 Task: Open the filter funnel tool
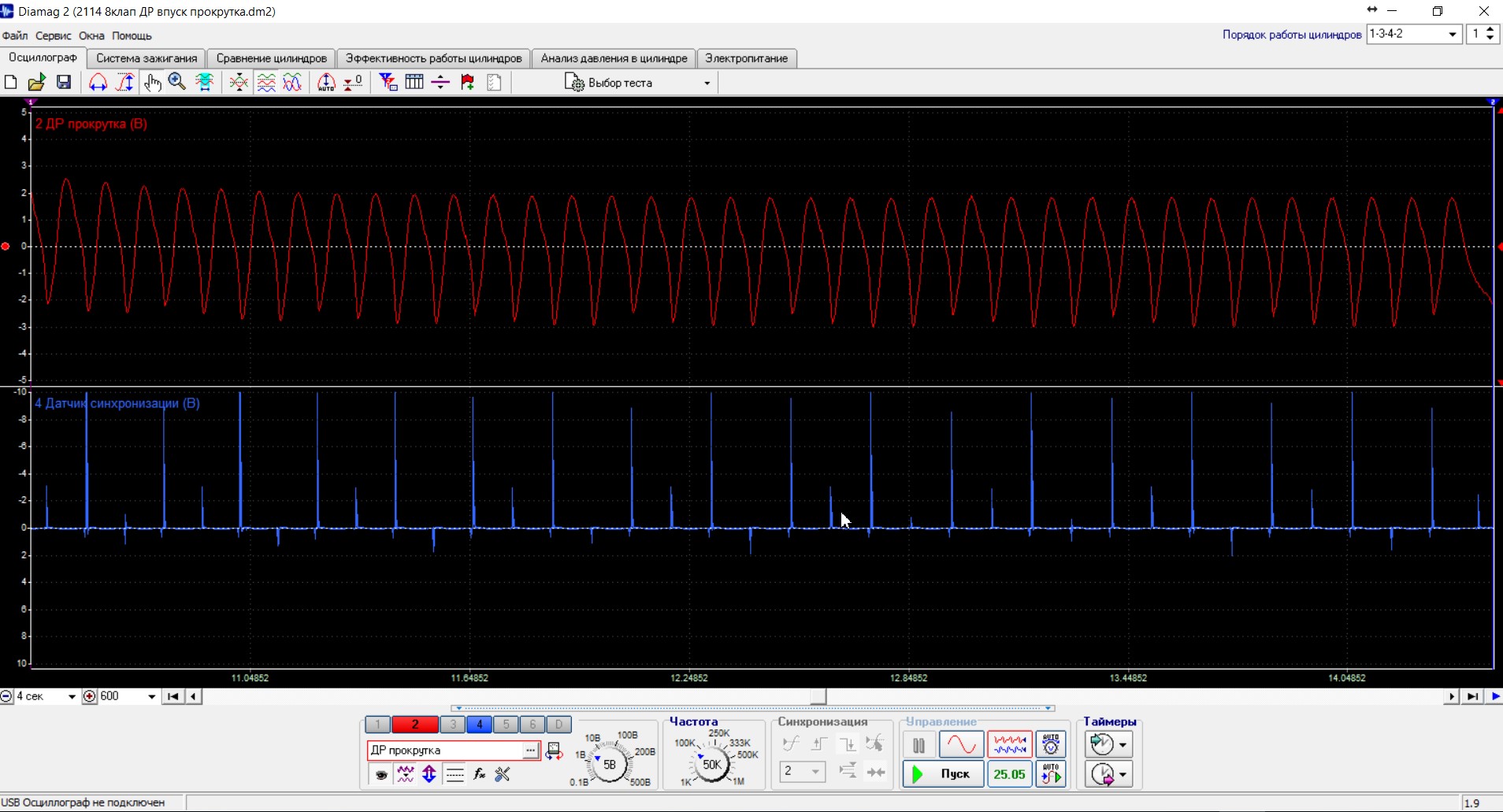(x=388, y=83)
